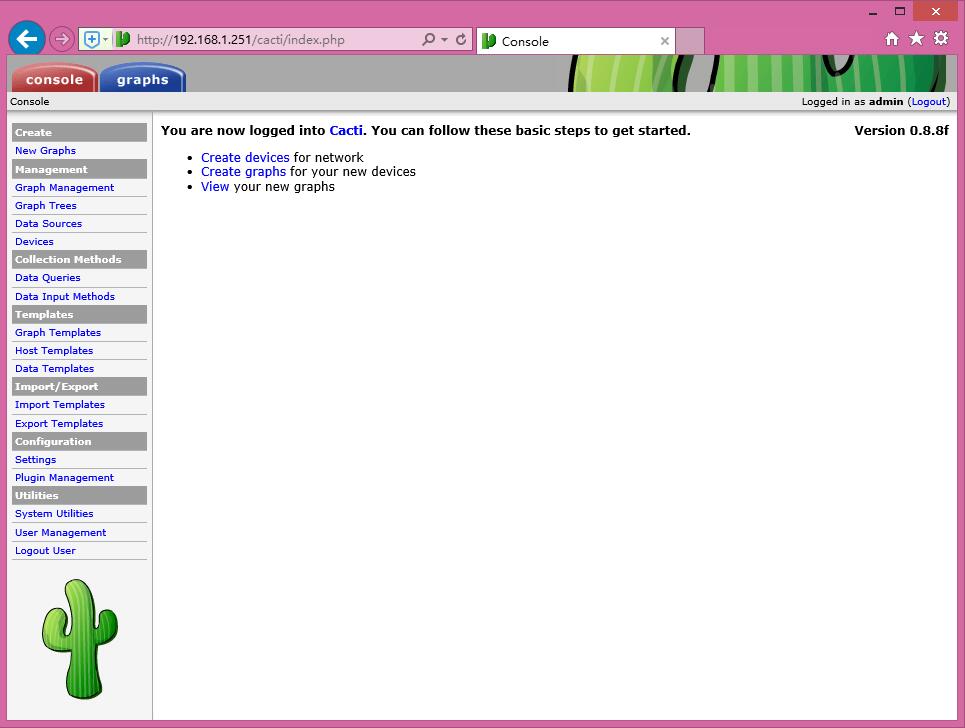Open Settings under Configuration

click(x=36, y=460)
